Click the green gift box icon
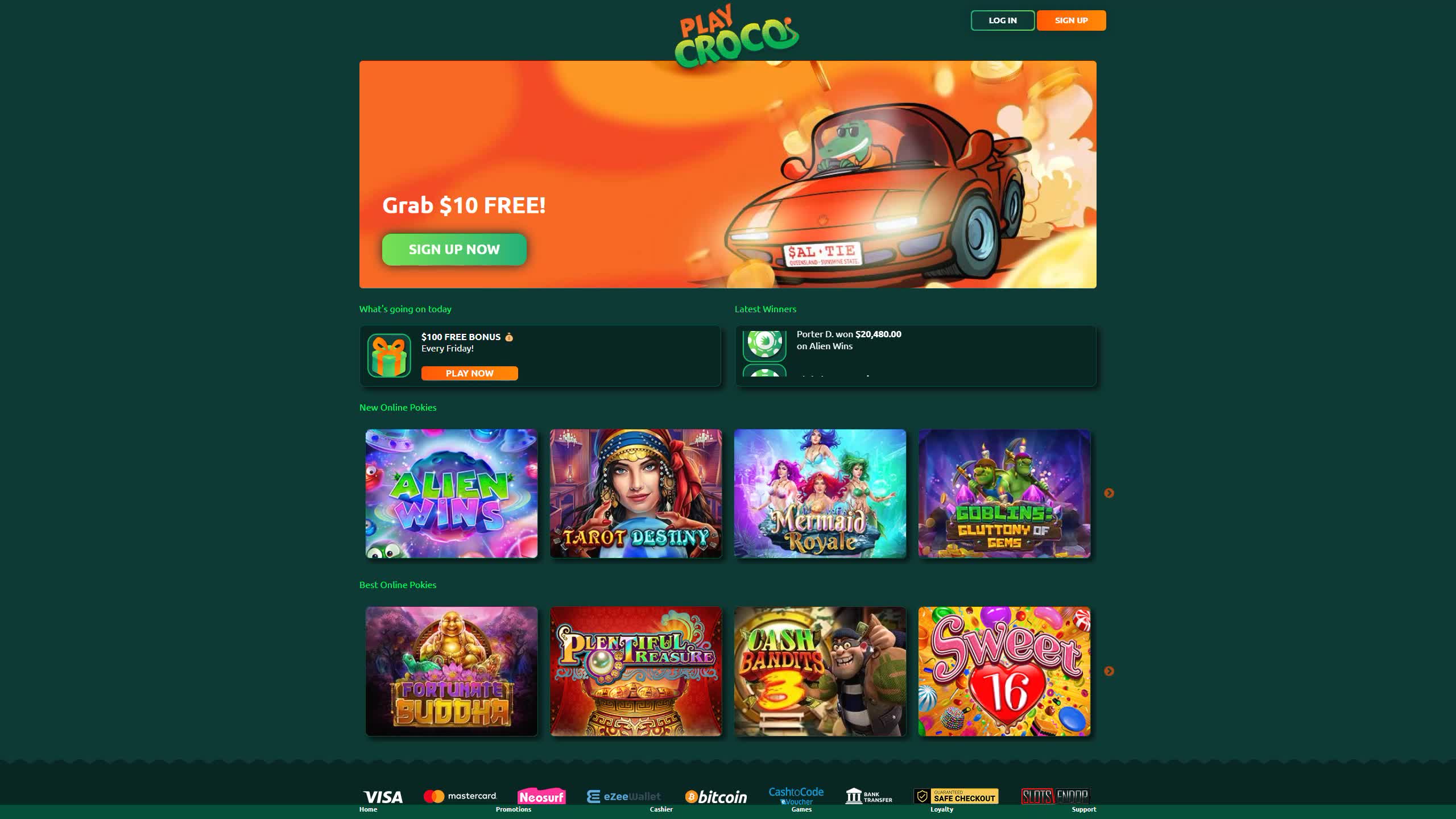 click(389, 355)
